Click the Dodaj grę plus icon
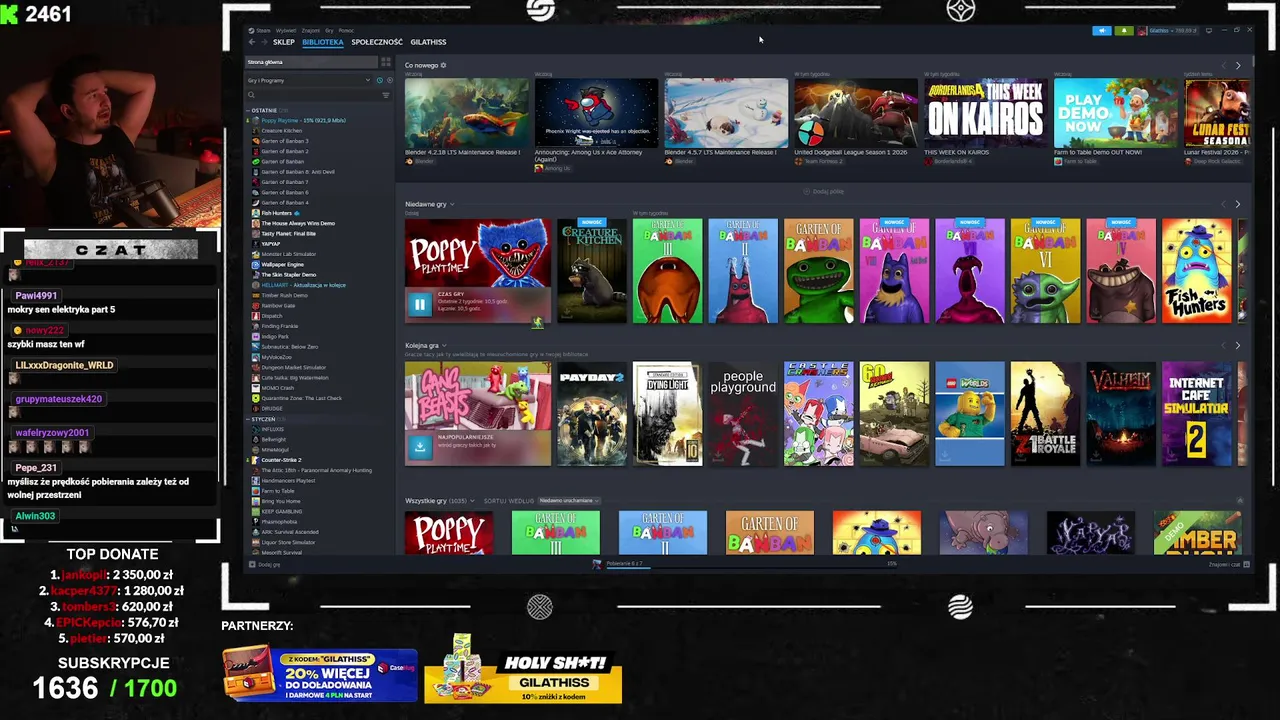The width and height of the screenshot is (1280, 720). pyautogui.click(x=252, y=564)
